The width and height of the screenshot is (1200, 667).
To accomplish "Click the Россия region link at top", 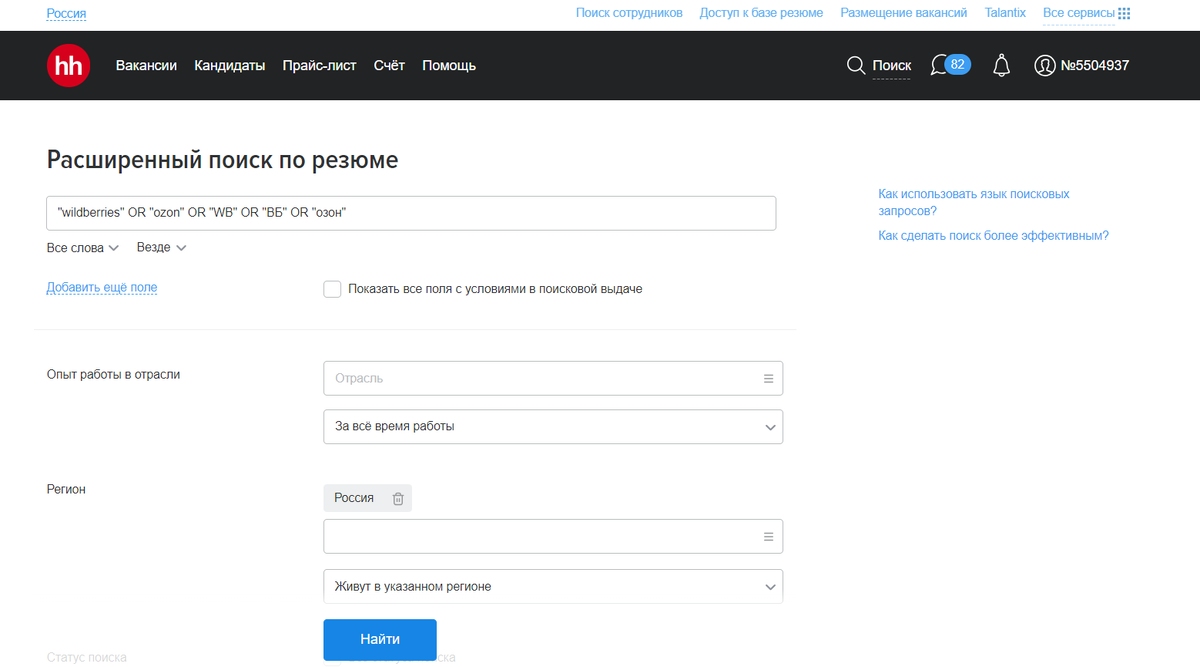I will 66,13.
